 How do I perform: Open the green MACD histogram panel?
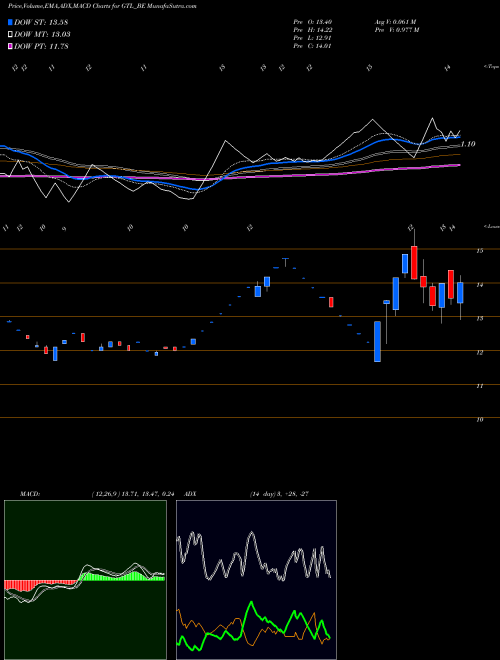85,580
